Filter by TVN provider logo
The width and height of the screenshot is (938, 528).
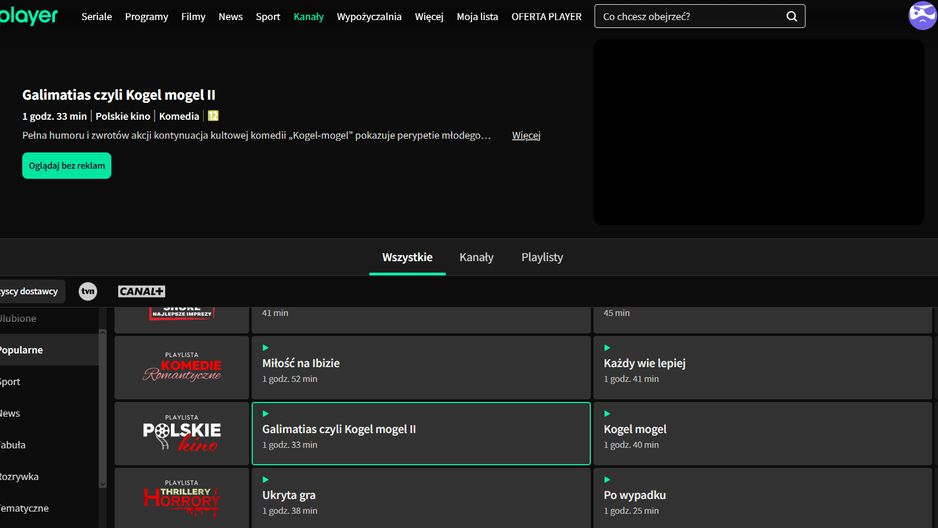[88, 291]
